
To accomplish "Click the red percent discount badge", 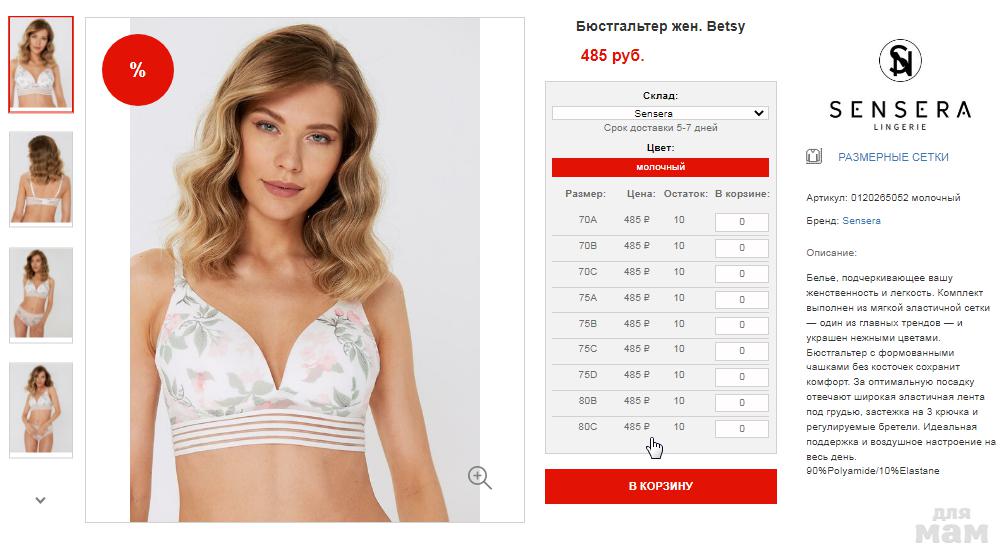I will (x=138, y=70).
